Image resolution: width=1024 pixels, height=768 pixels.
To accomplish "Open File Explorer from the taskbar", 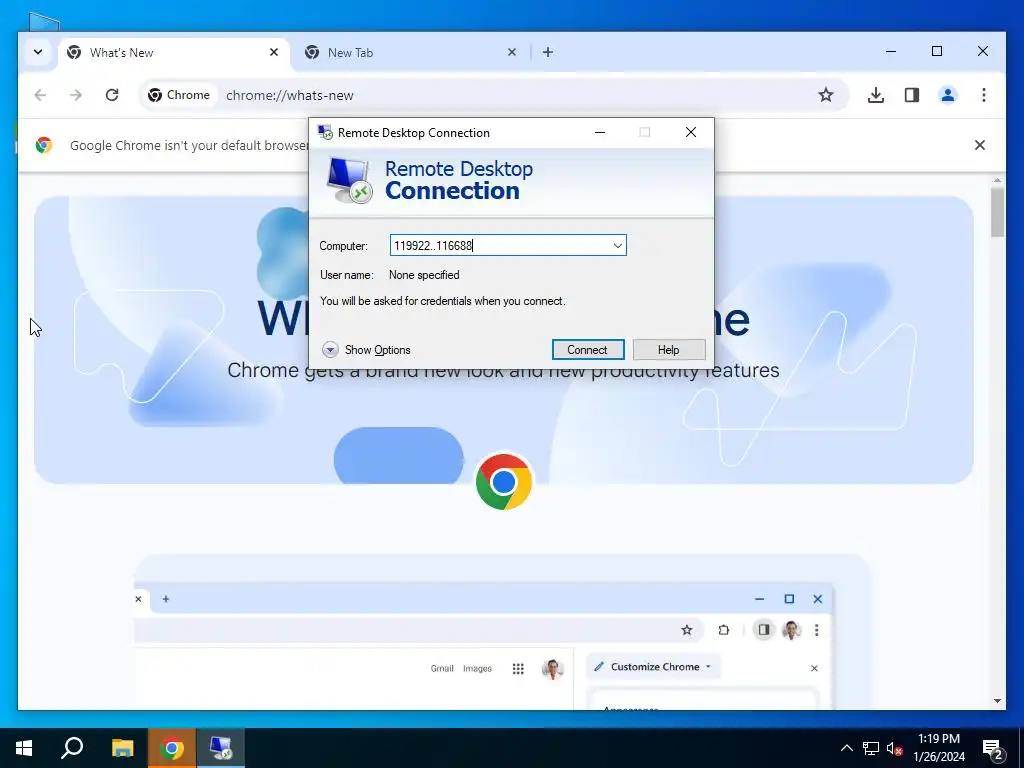I will (x=122, y=748).
